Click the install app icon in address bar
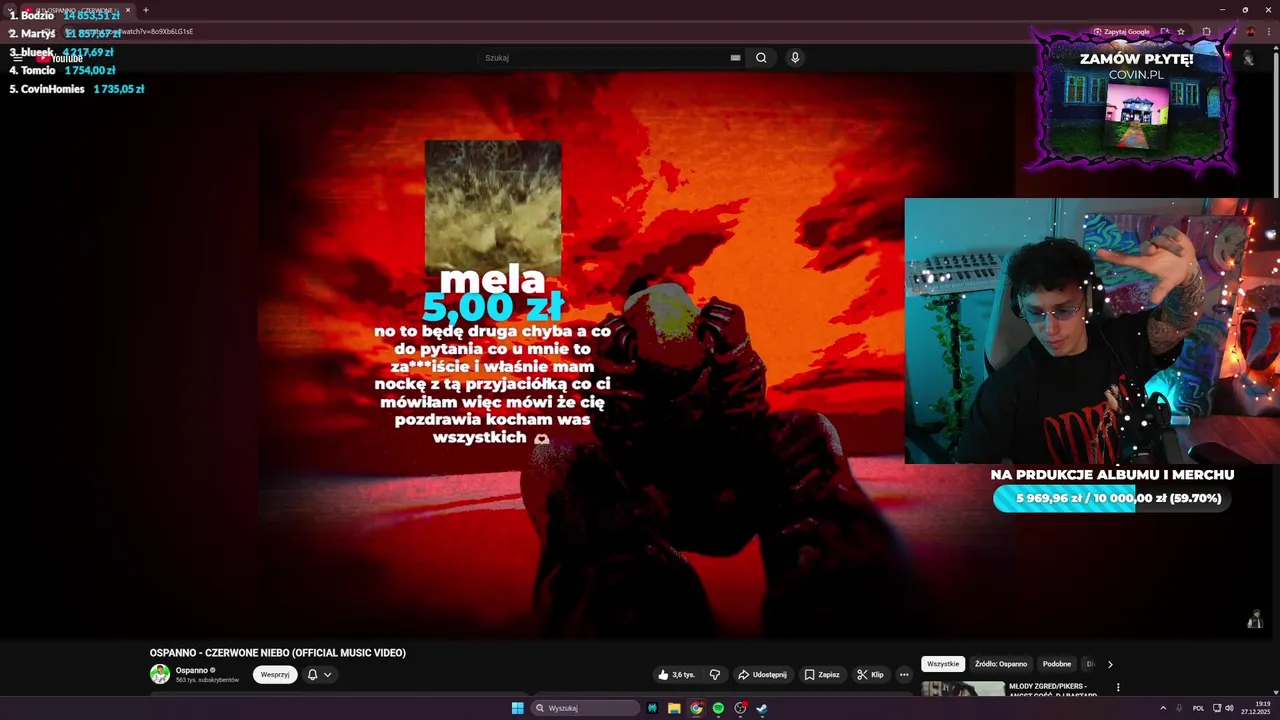Image resolution: width=1280 pixels, height=720 pixels. 1164,31
